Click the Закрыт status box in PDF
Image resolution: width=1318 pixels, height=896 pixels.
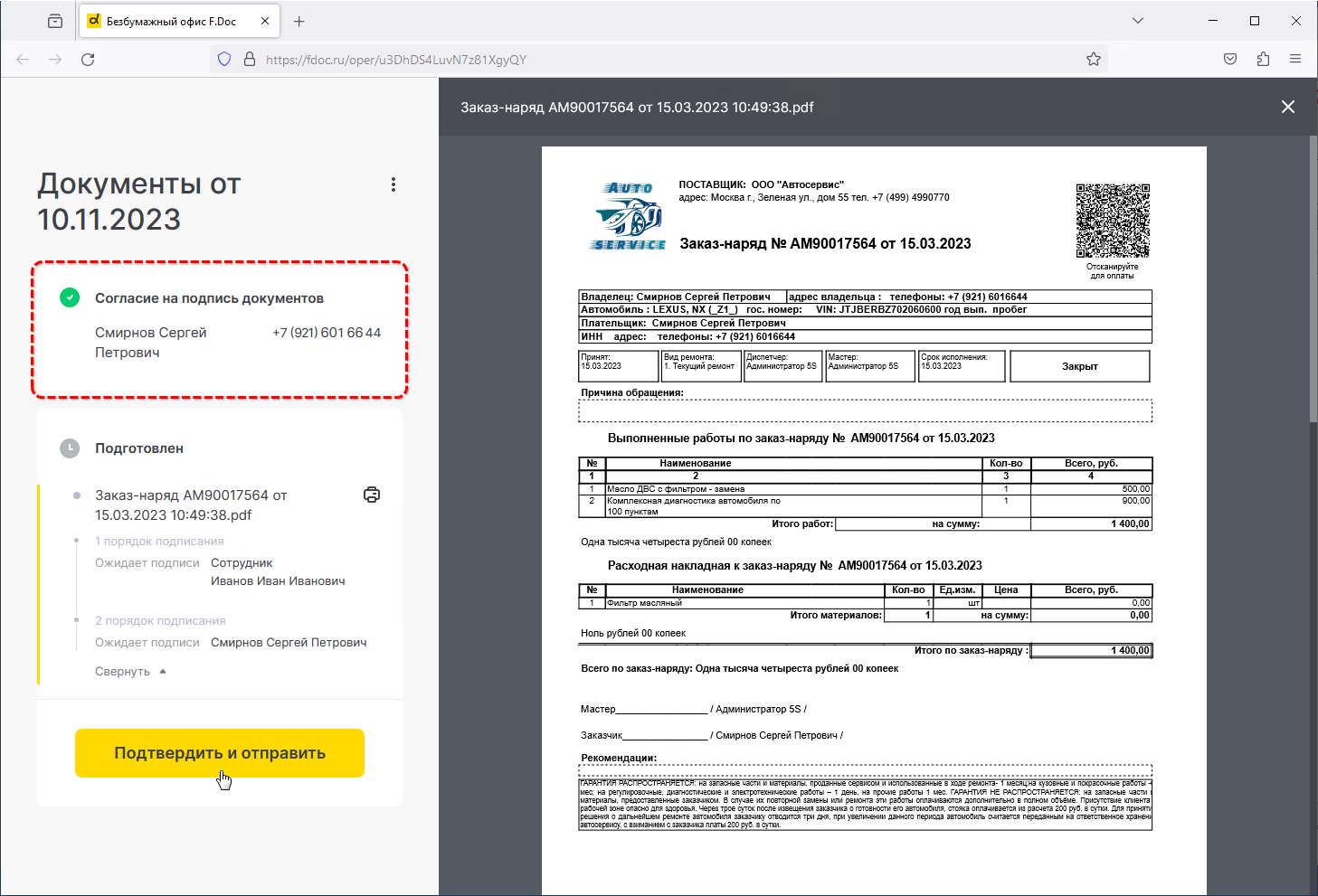1080,366
